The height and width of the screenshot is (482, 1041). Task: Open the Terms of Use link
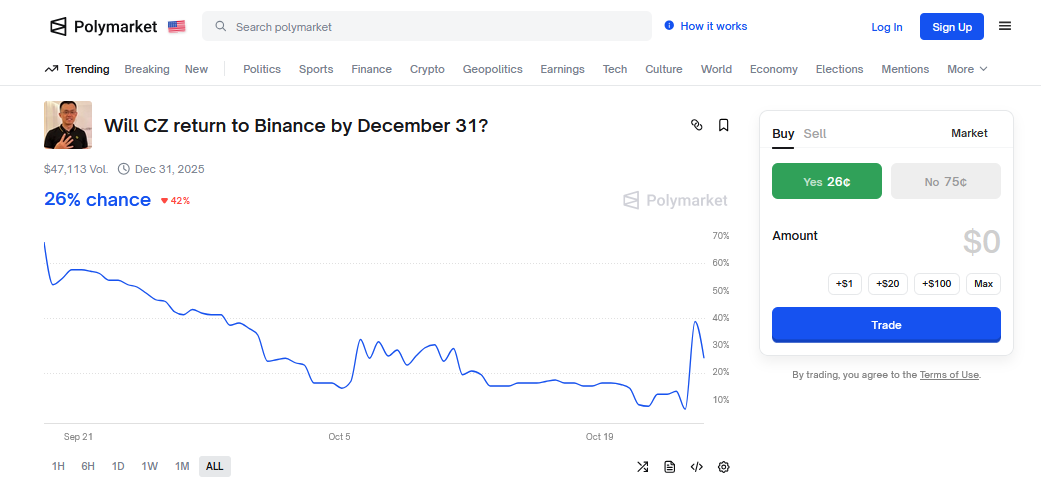949,375
